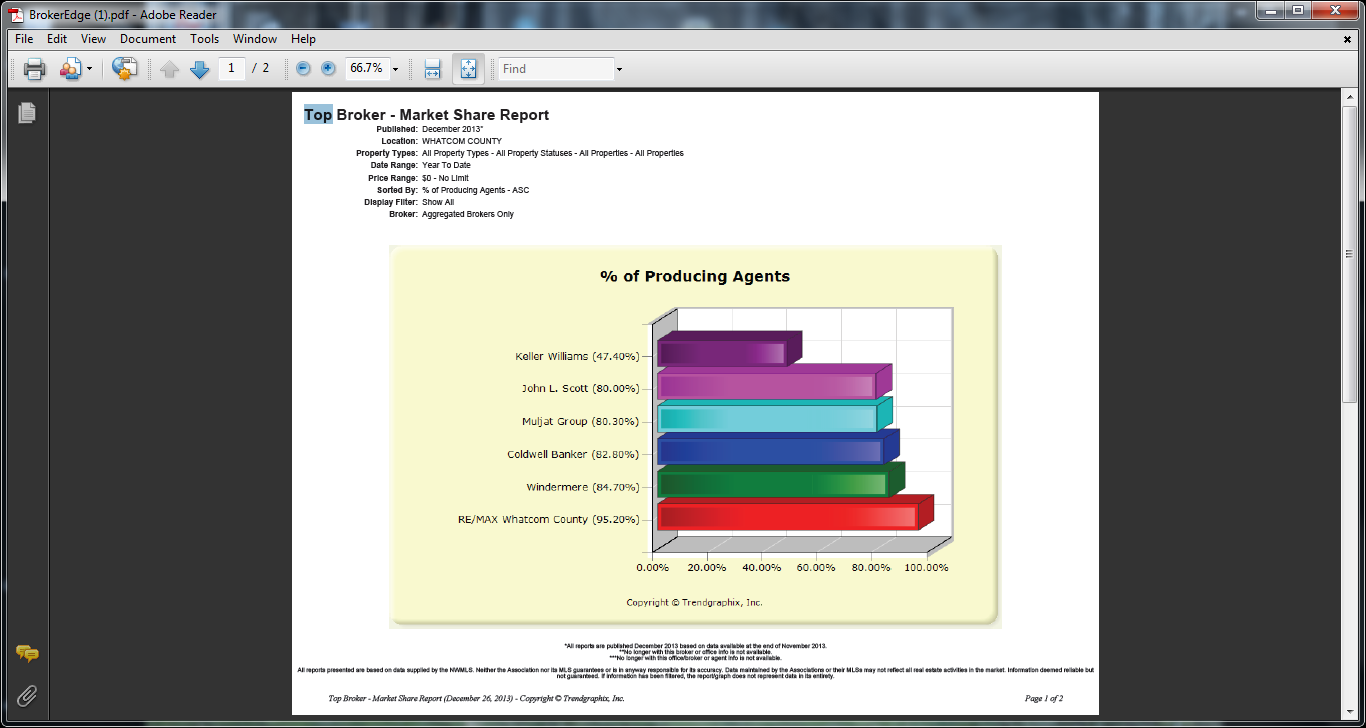Click the scrollbar up arrow
Screen dimensions: 1366x728
coord(1349,97)
